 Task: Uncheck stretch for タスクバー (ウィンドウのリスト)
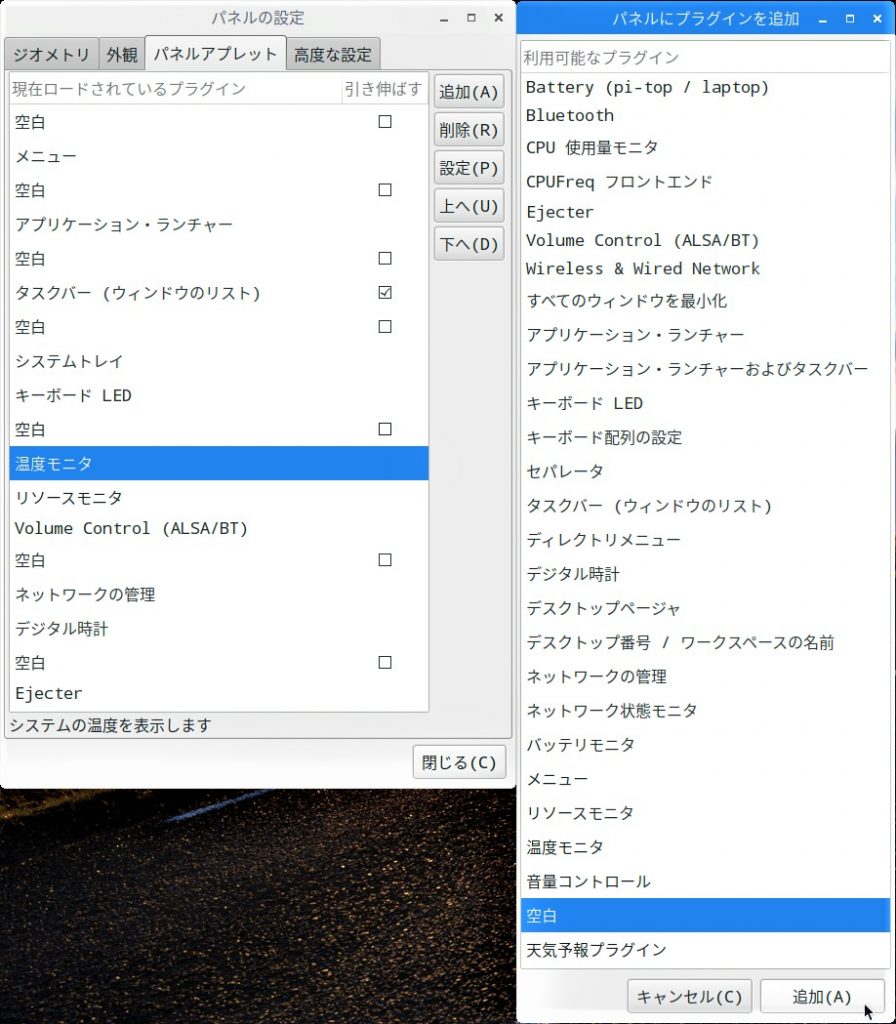(385, 293)
